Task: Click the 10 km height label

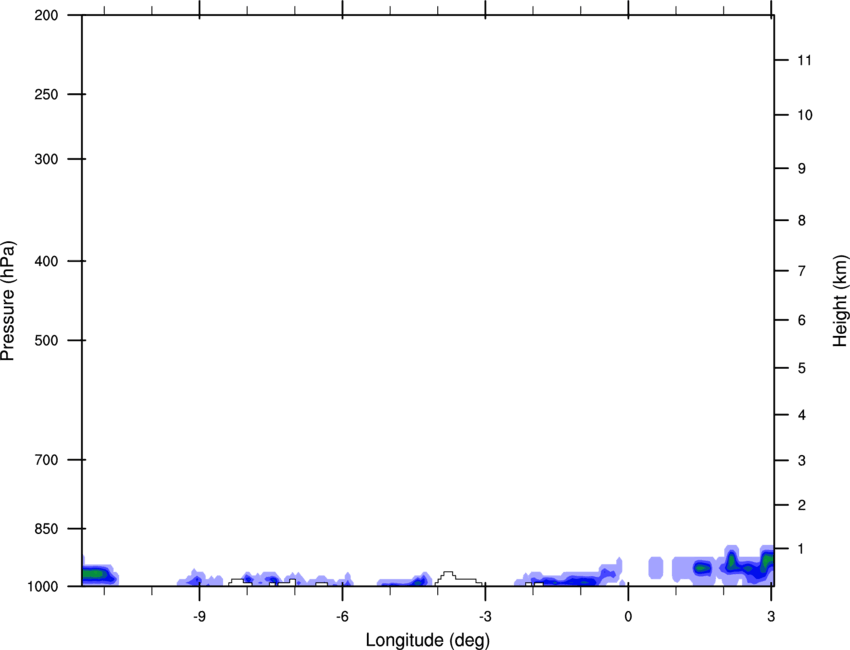Action: click(805, 115)
